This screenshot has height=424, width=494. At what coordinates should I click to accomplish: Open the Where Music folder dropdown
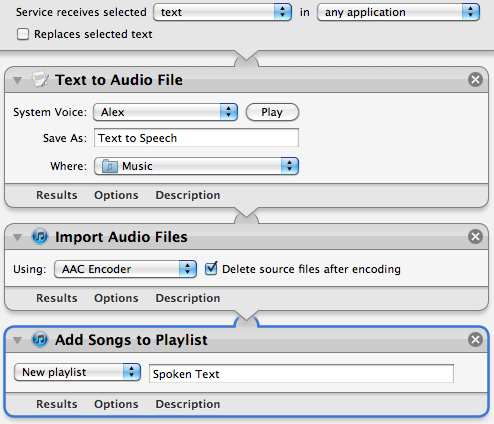pos(196,166)
